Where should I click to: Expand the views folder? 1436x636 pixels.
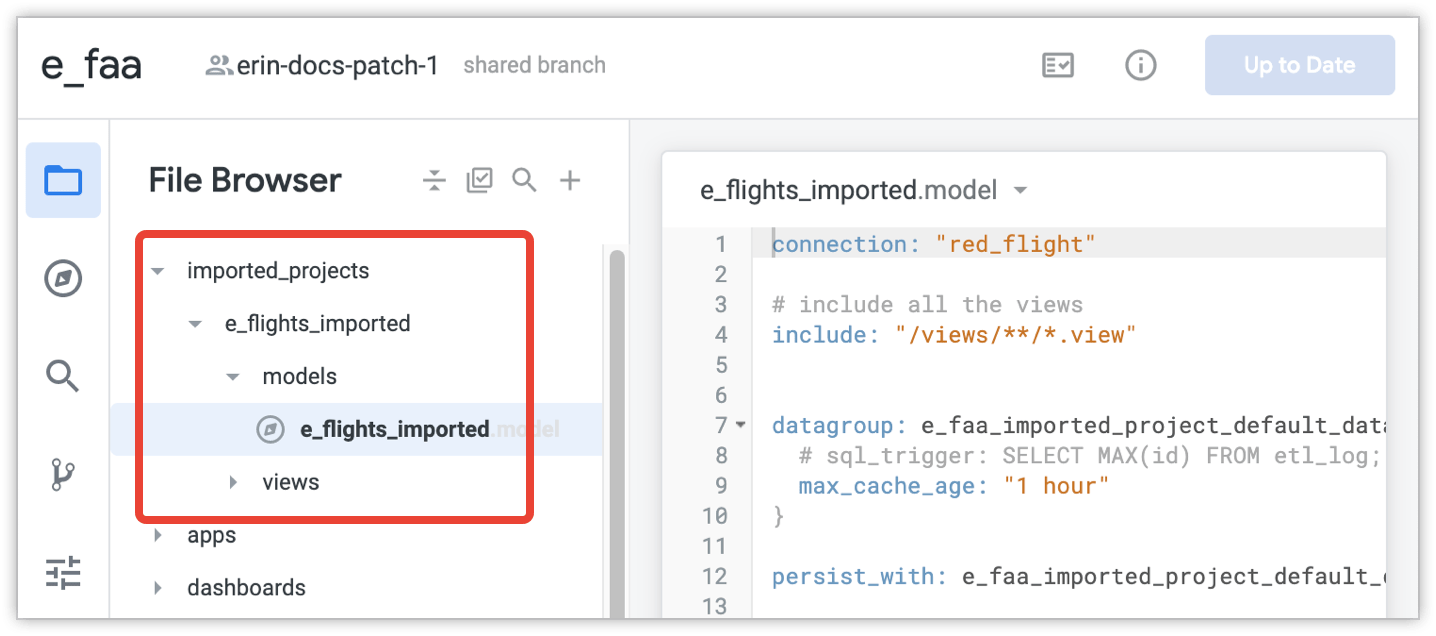(x=233, y=481)
